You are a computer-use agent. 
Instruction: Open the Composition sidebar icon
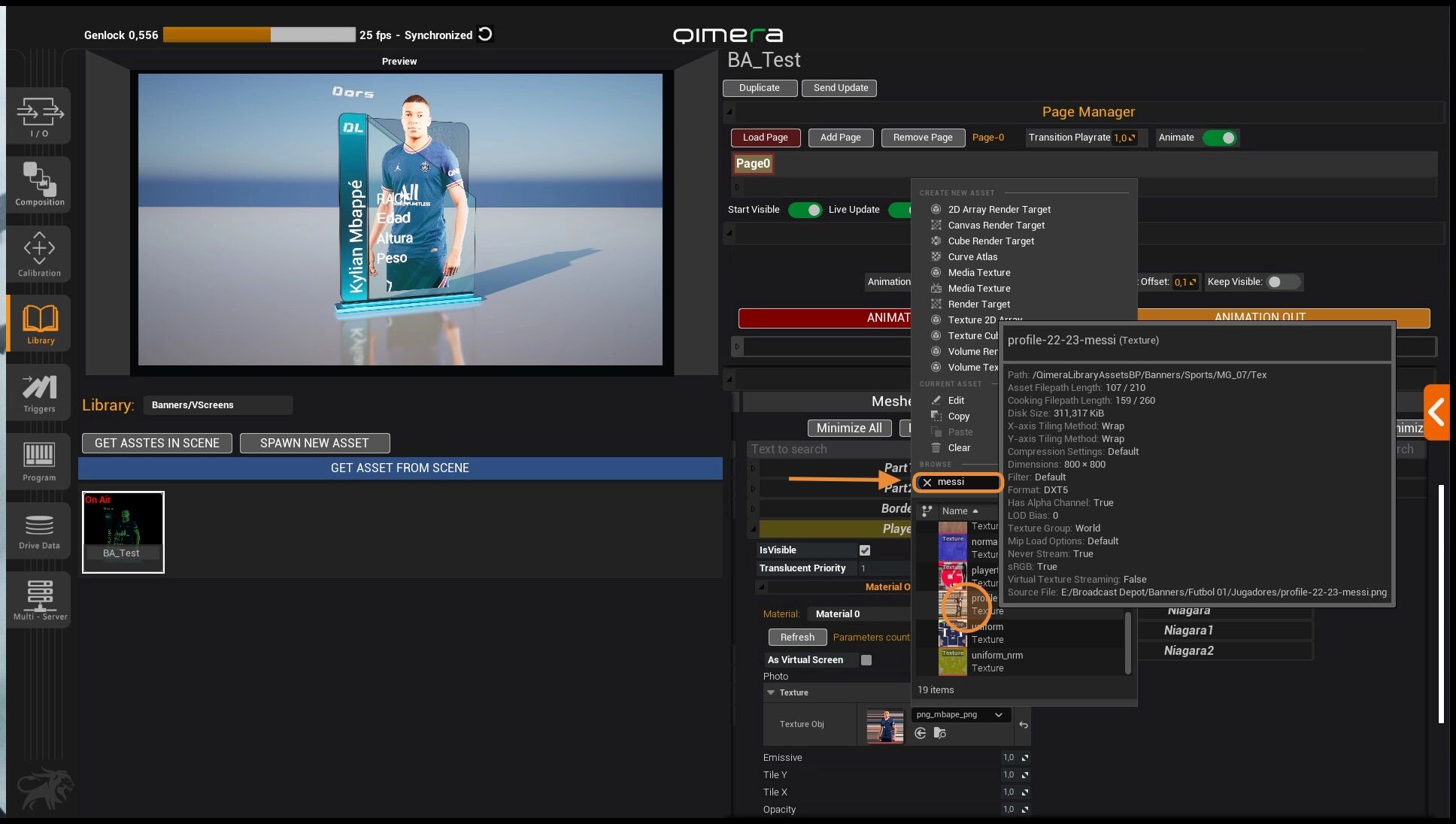pos(39,183)
